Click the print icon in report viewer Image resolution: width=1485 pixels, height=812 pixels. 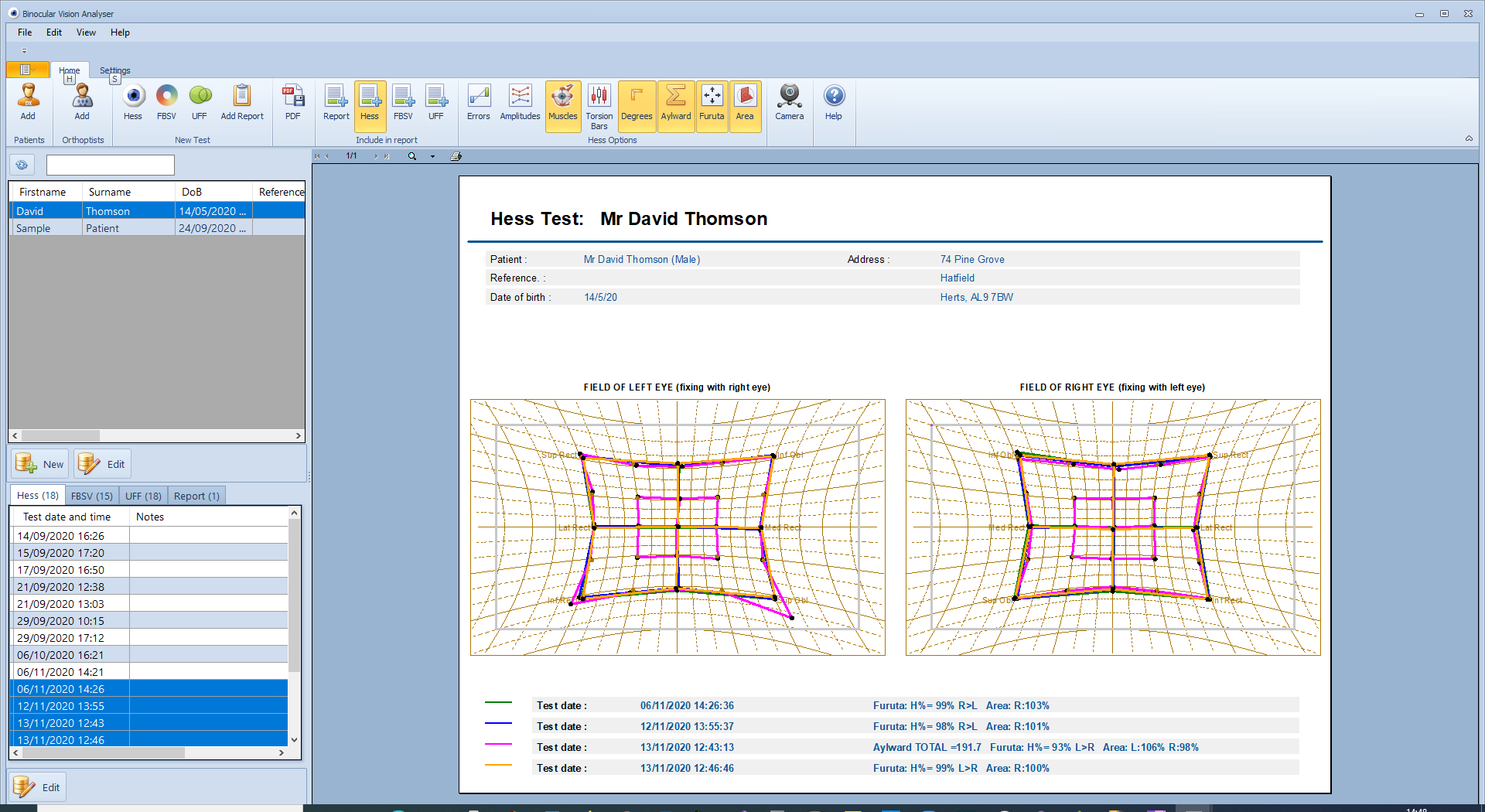click(456, 156)
